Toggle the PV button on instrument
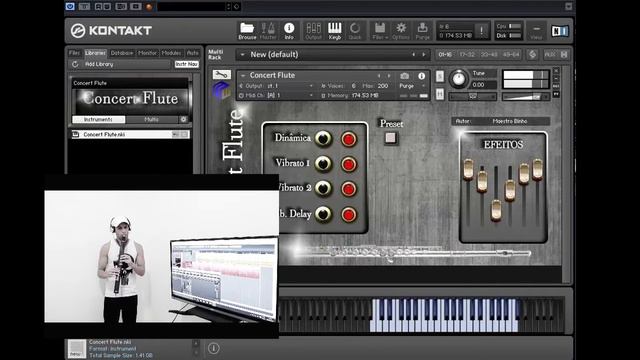This screenshot has width=640, height=360. 556,94
